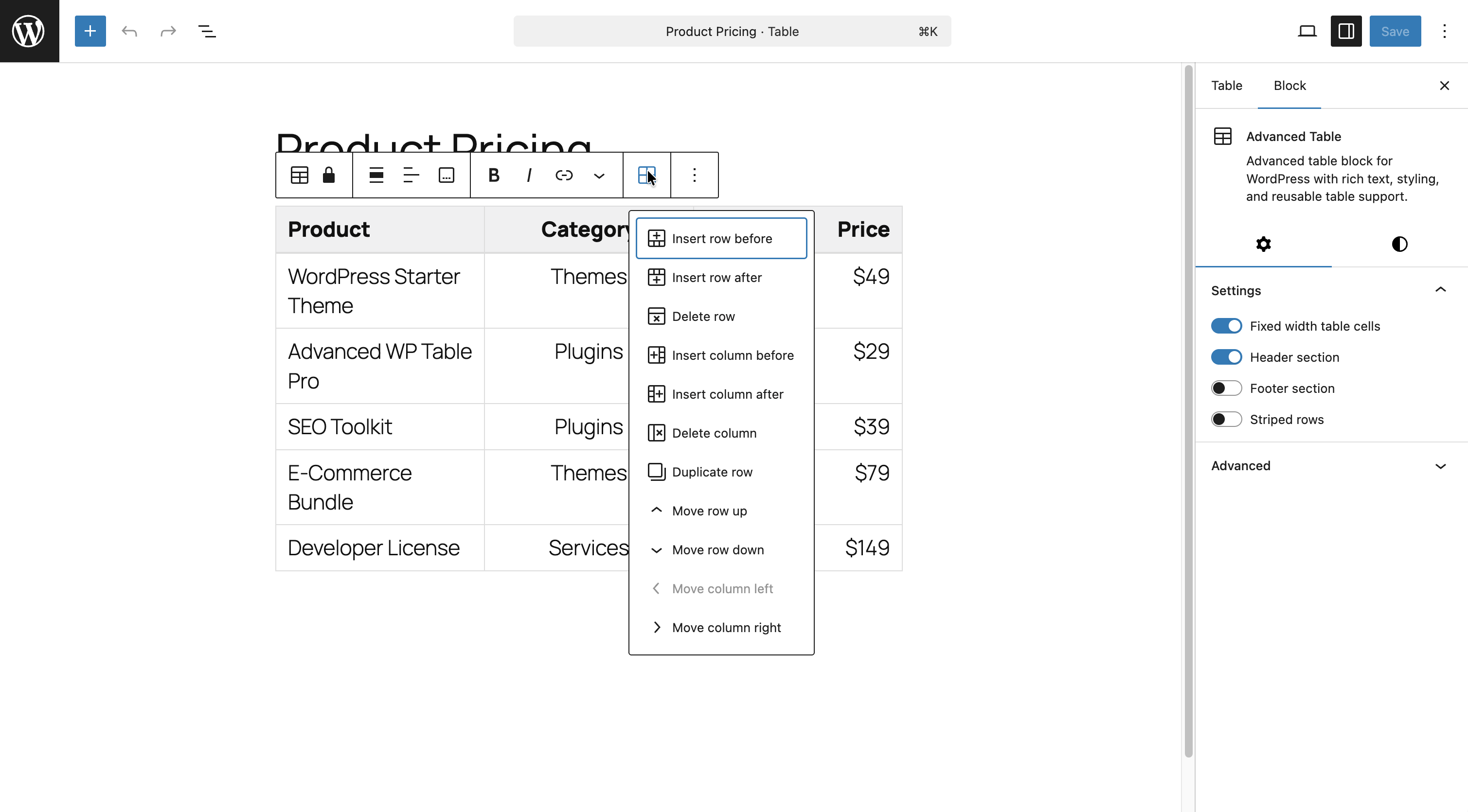
Task: Open the editor options three-dot menu
Action: 1444,31
